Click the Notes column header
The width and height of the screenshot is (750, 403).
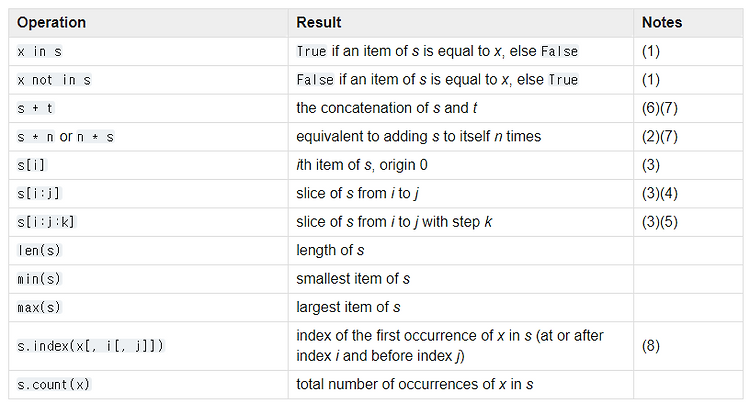click(x=662, y=22)
